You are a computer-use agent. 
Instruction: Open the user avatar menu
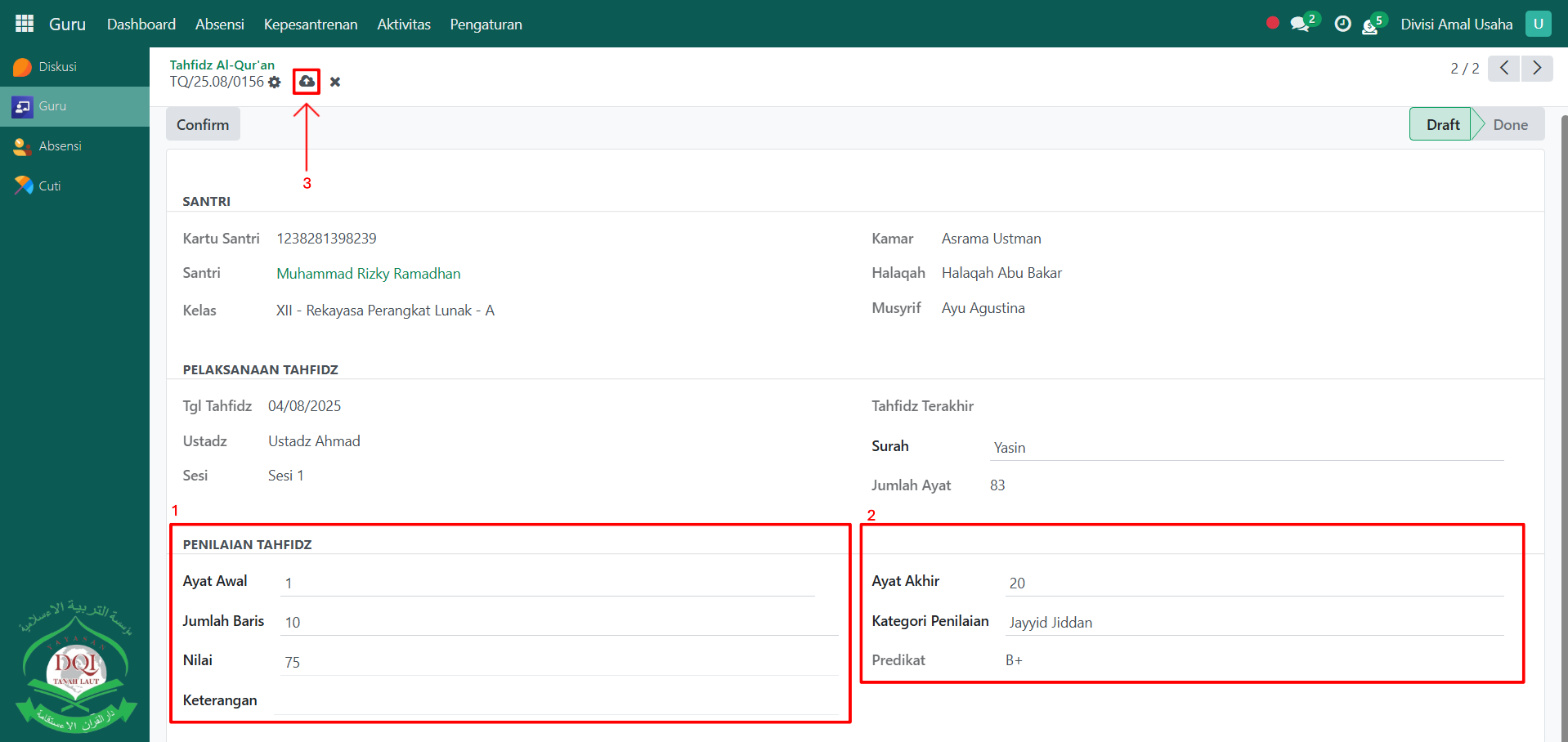(x=1538, y=24)
